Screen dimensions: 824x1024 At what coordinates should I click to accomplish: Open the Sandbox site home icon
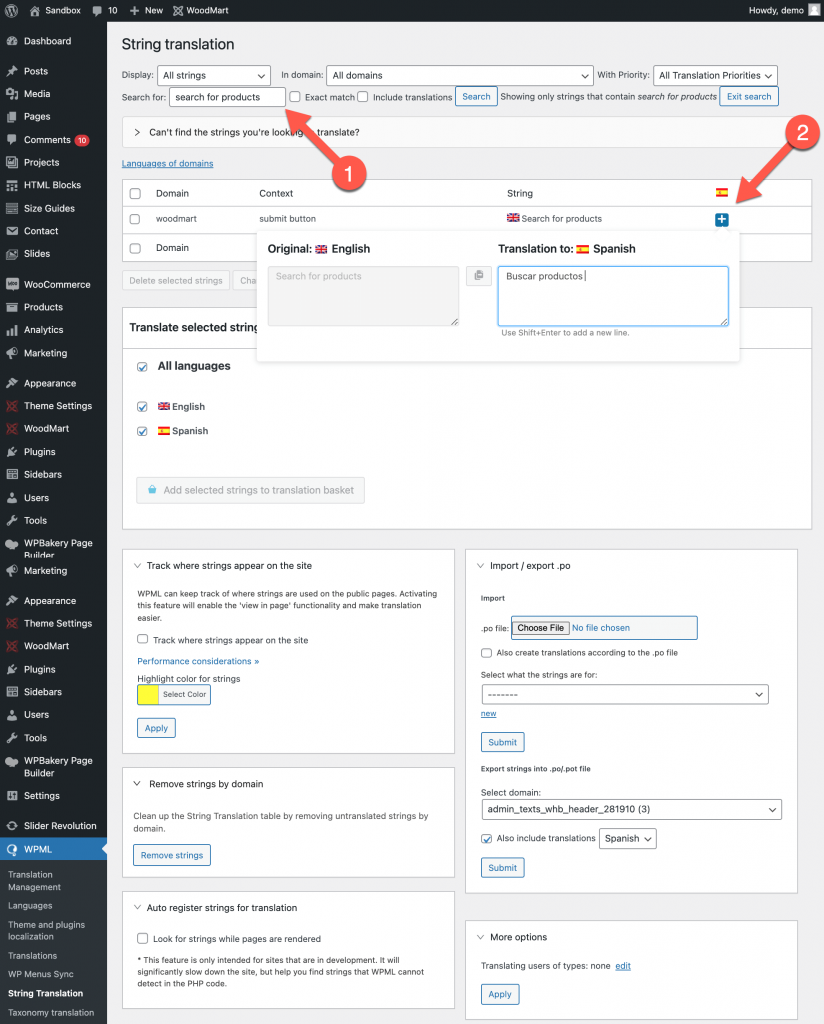pyautogui.click(x=35, y=10)
